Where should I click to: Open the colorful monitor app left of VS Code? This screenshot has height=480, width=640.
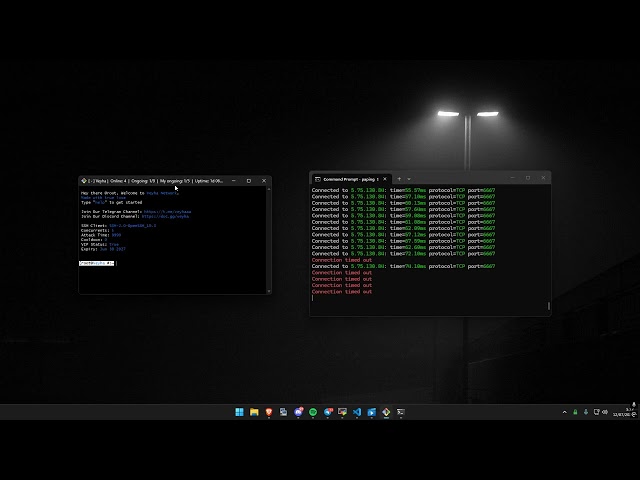[x=342, y=412]
